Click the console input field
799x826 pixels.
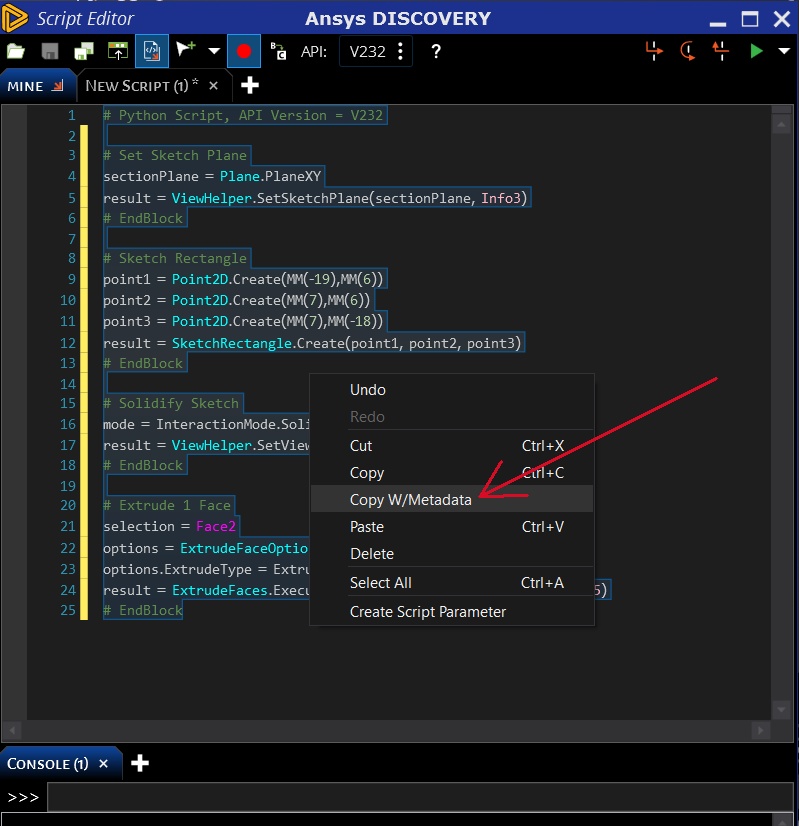[420, 798]
